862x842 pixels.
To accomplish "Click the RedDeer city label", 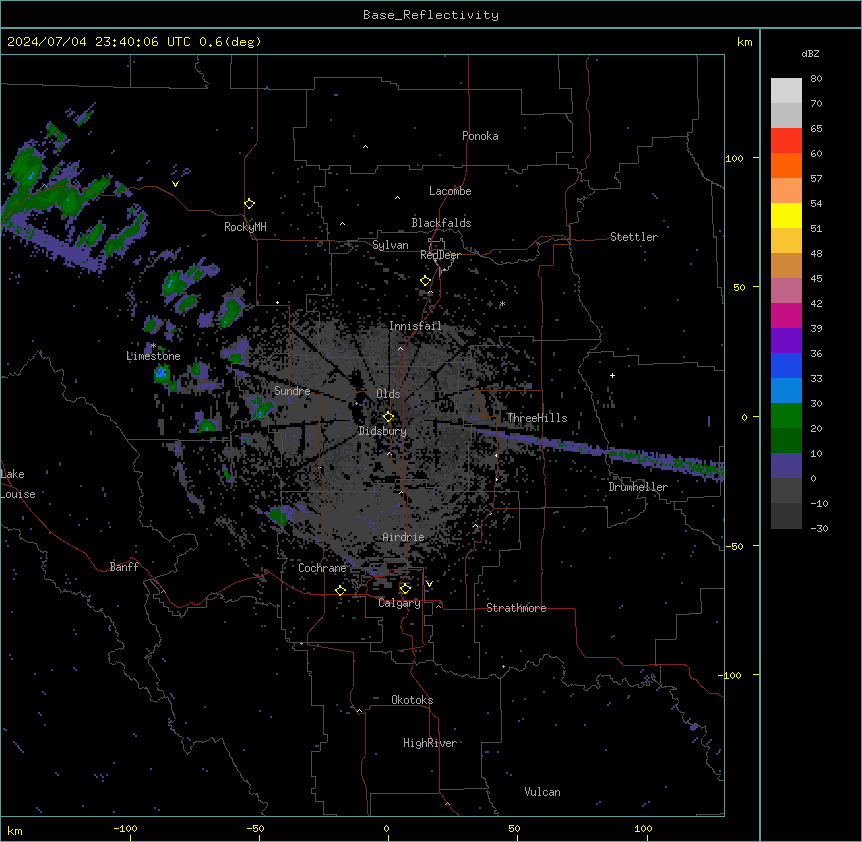I will [440, 255].
